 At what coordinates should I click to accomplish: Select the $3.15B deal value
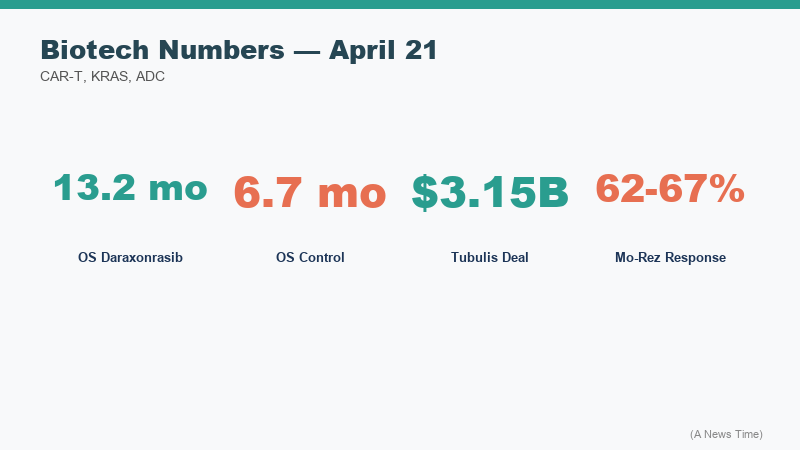tap(490, 193)
